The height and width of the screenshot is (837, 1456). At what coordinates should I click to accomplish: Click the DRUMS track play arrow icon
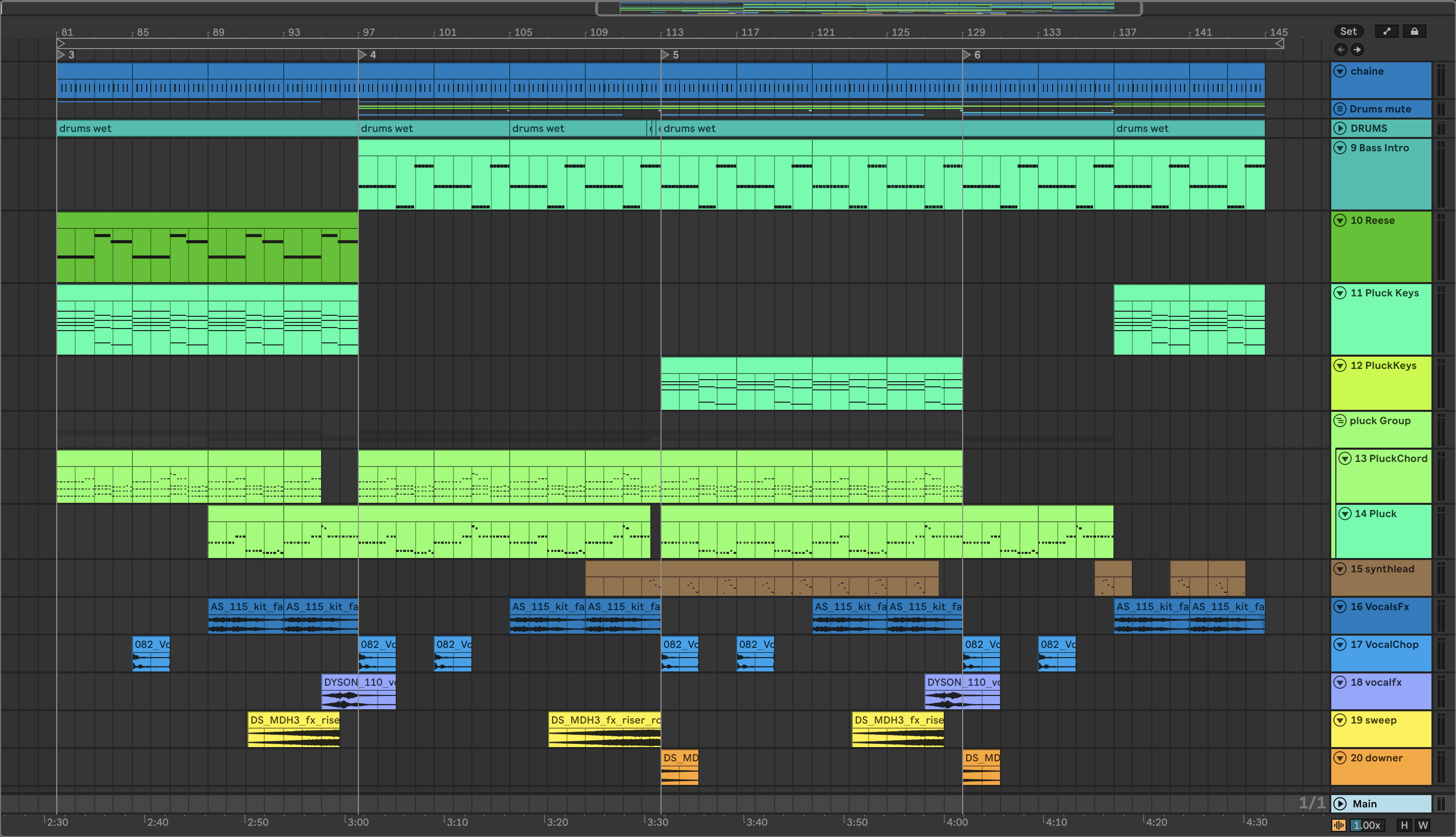pos(1340,128)
